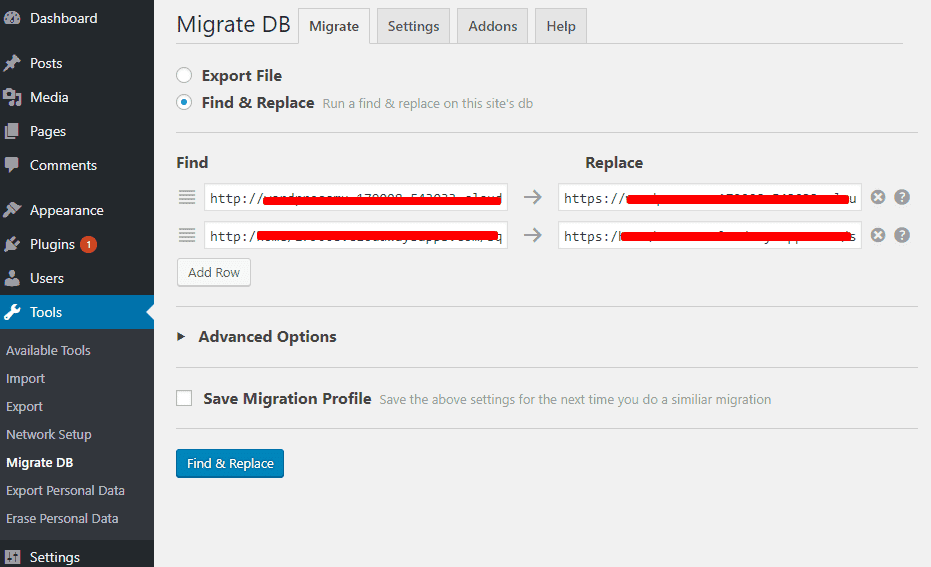Click the Add Row button
The image size is (931, 567).
click(214, 272)
